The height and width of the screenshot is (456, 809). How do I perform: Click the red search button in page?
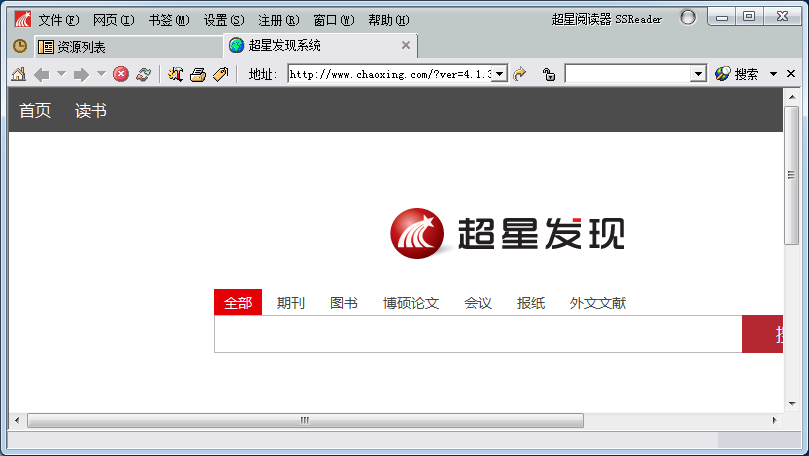[763, 334]
